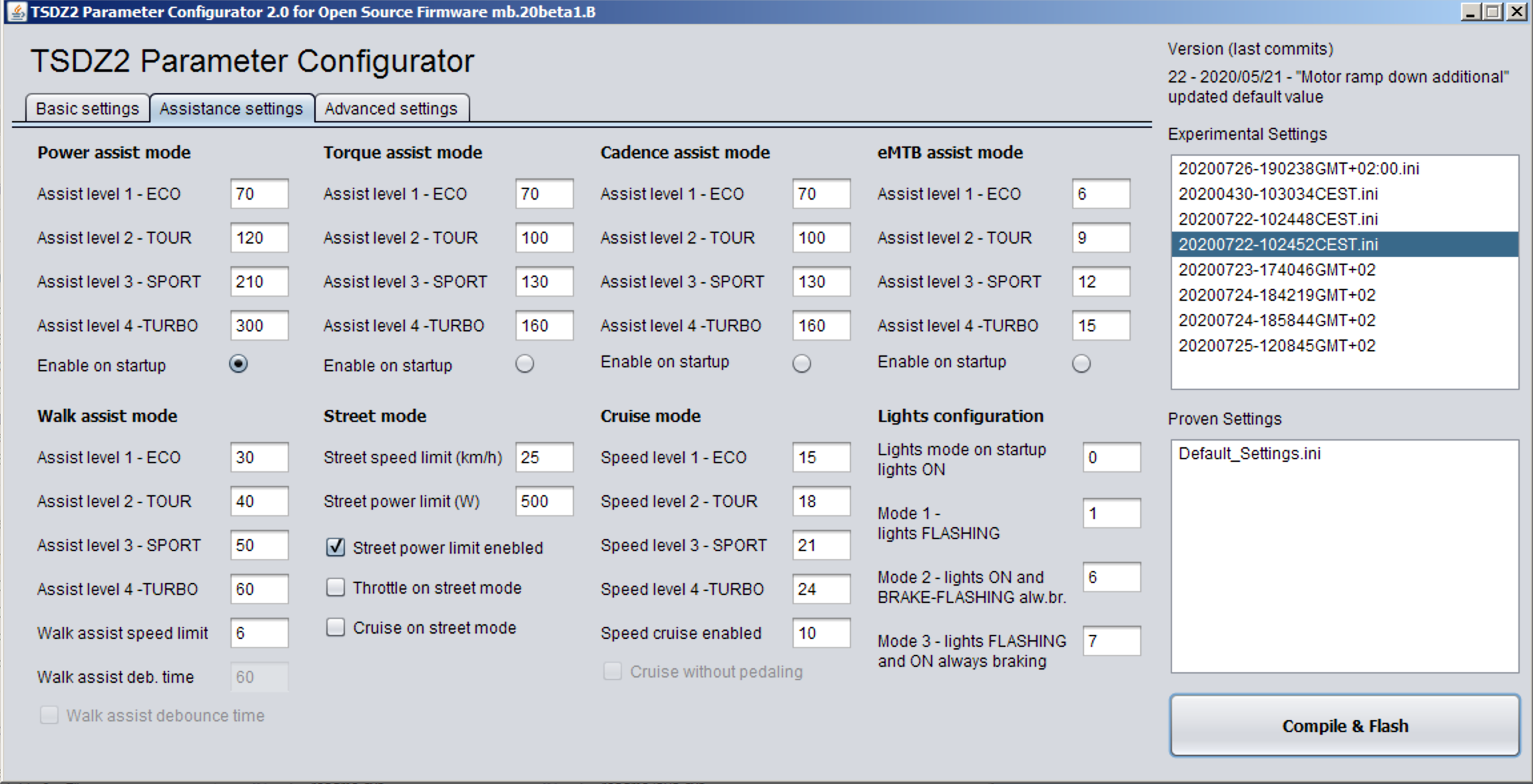Click the Java app icon in title bar
The image size is (1533, 784).
[x=17, y=12]
